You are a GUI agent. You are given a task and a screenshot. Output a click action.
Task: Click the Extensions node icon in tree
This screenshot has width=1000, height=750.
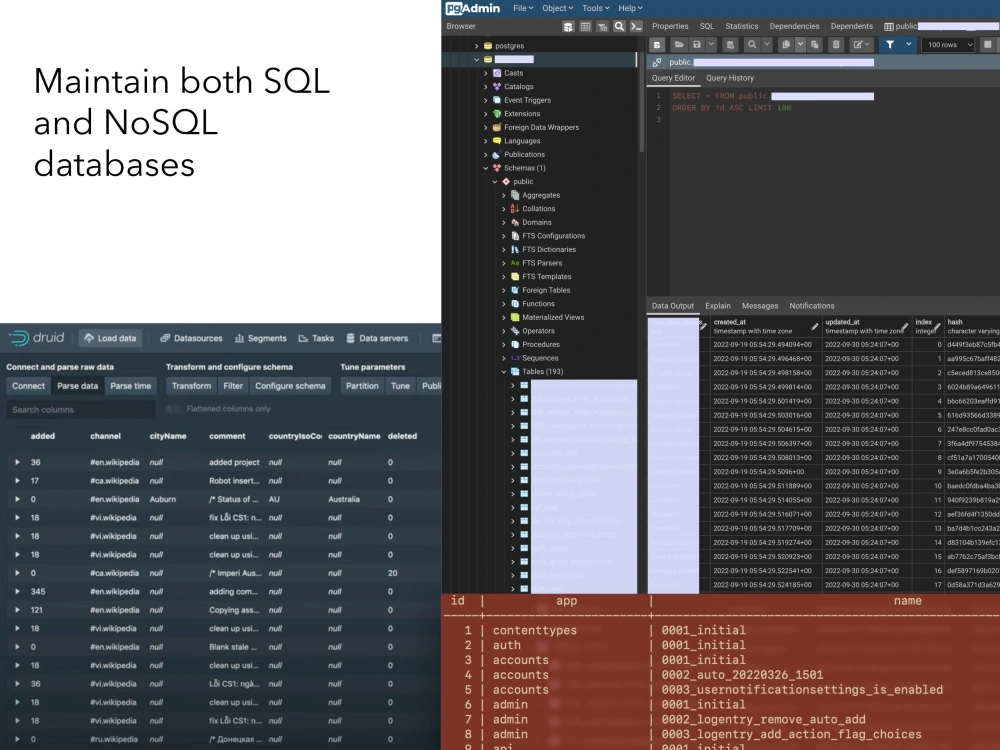tap(497, 114)
